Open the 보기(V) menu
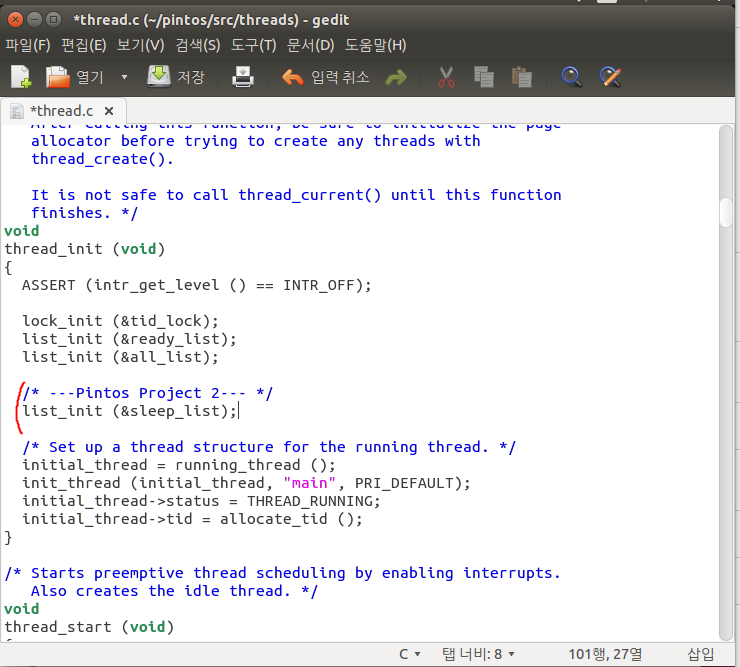The width and height of the screenshot is (740, 667). 141,45
